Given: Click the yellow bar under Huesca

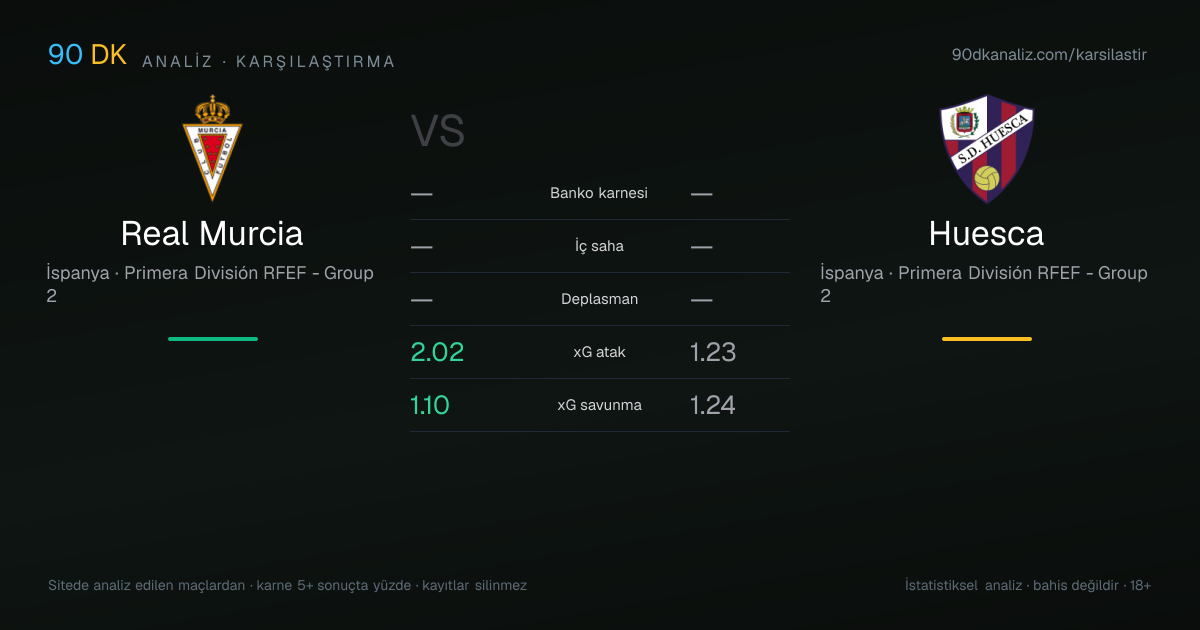Looking at the screenshot, I should click(987, 339).
